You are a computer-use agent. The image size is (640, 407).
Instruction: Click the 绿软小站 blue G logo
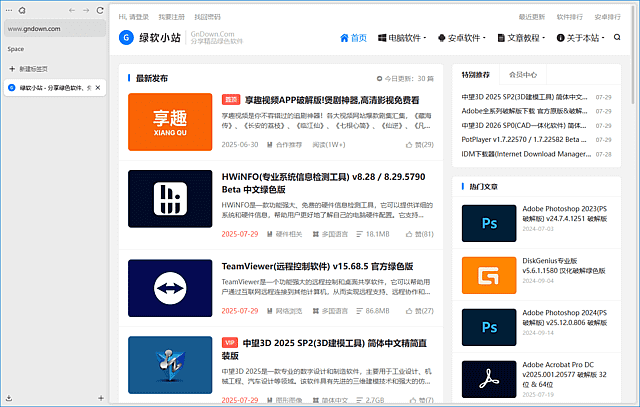126,38
